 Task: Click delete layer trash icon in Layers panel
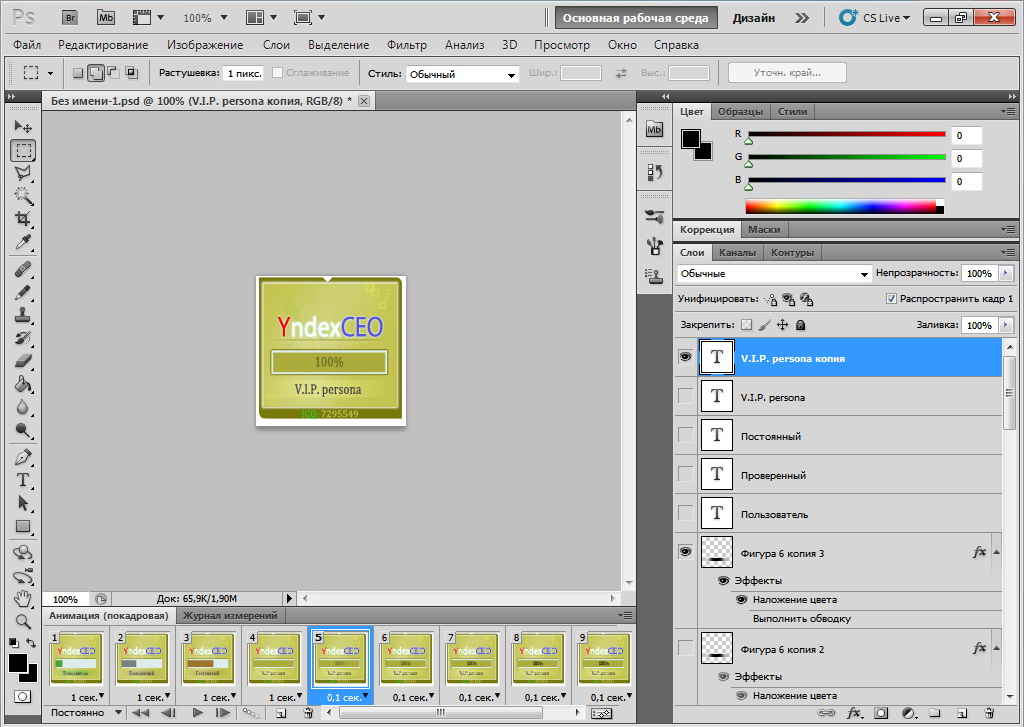[988, 713]
